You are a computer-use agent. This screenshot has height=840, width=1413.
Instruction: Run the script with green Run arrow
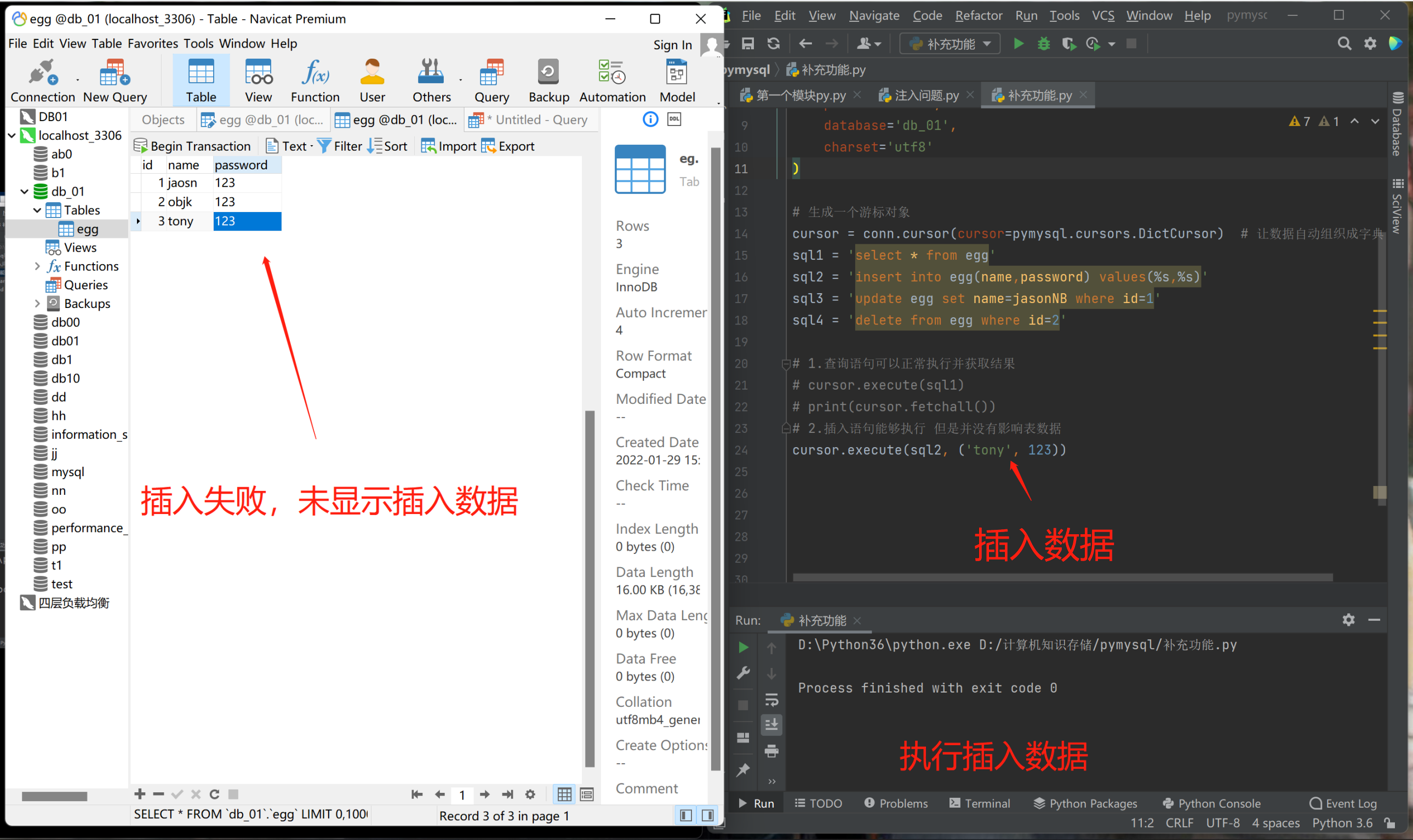click(x=1018, y=44)
